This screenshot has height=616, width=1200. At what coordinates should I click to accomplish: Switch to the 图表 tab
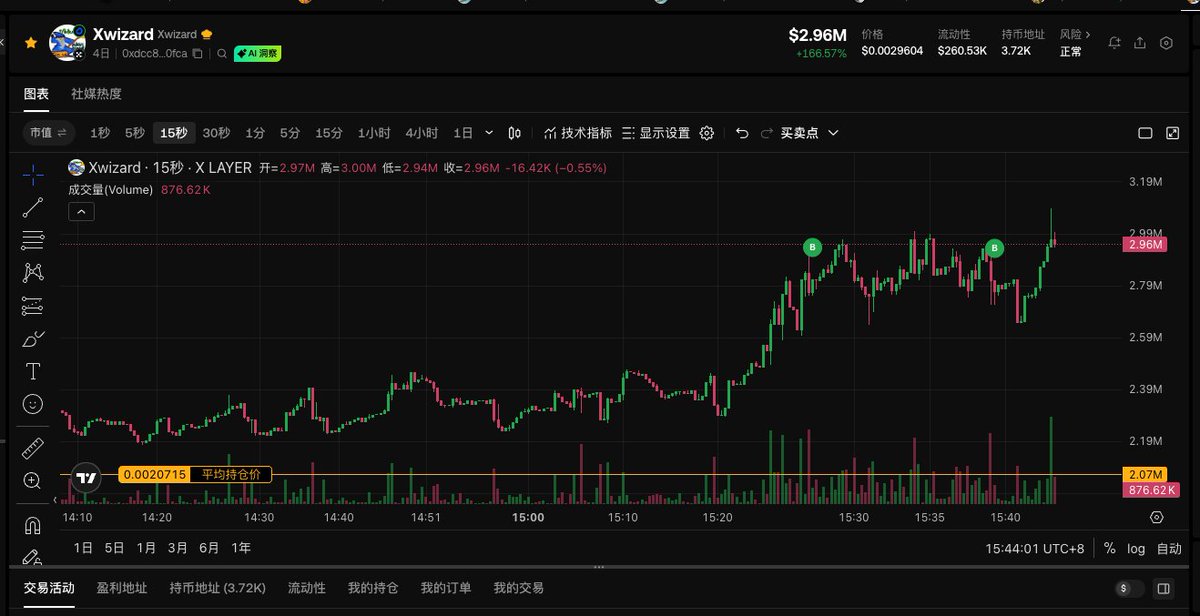click(36, 93)
